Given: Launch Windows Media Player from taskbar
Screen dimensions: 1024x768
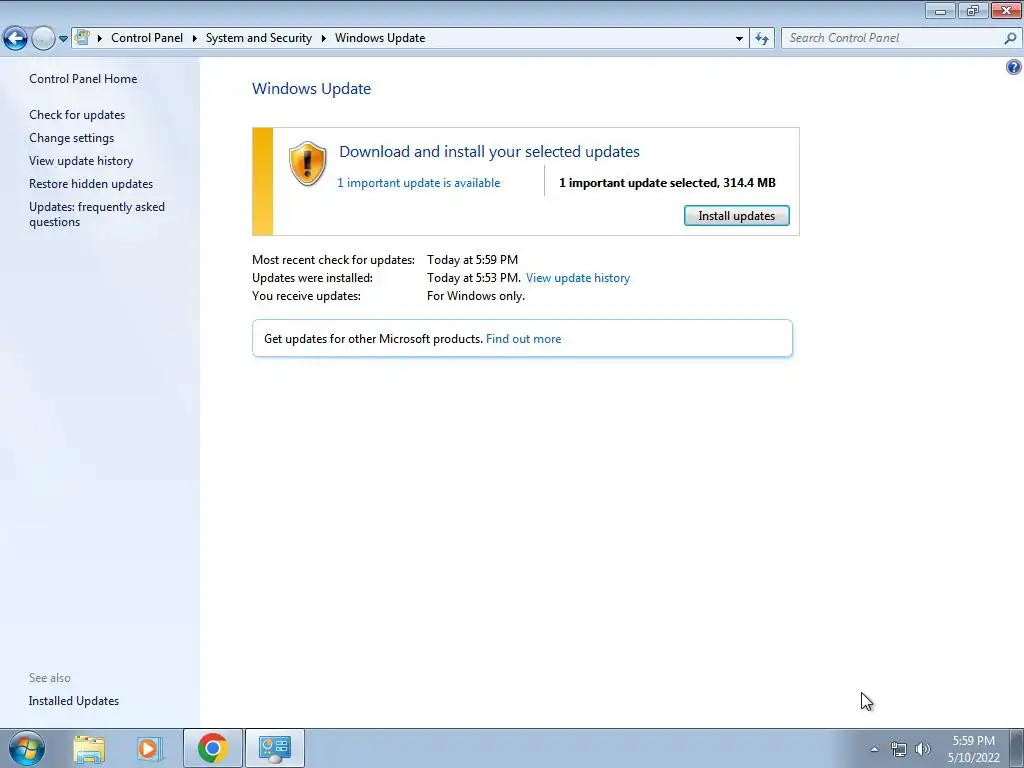Looking at the screenshot, I should [x=149, y=748].
